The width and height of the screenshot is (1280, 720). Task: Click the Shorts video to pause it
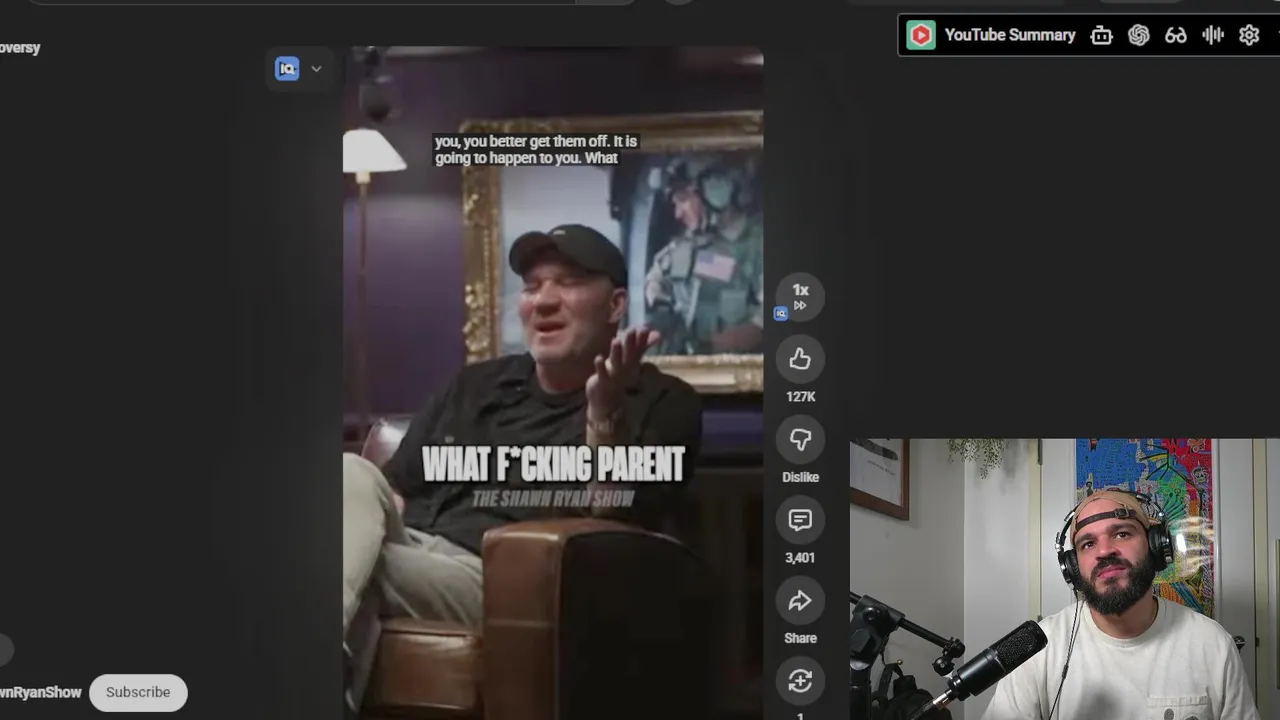coord(553,383)
